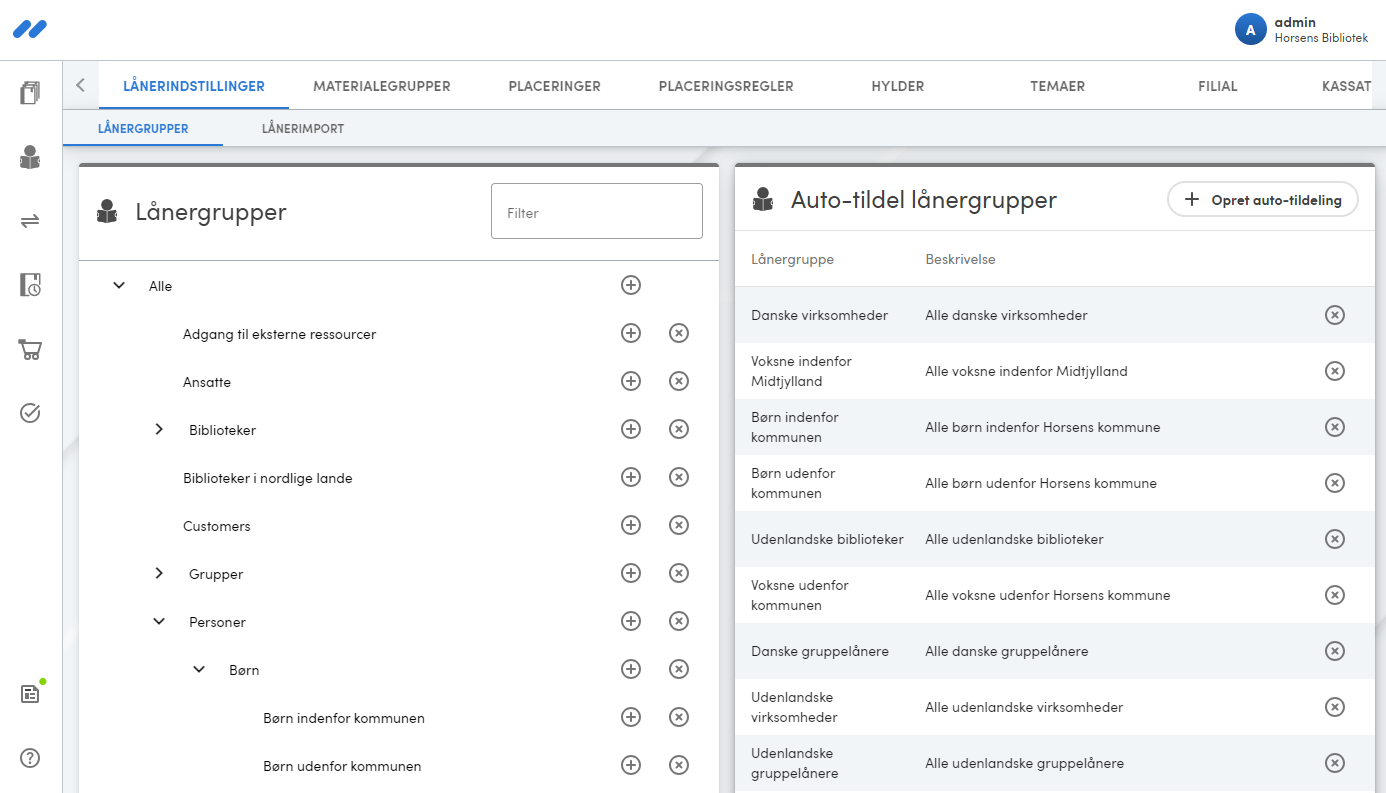The width and height of the screenshot is (1386, 793).
Task: Add a subgroup under Ansatte
Action: (x=631, y=381)
